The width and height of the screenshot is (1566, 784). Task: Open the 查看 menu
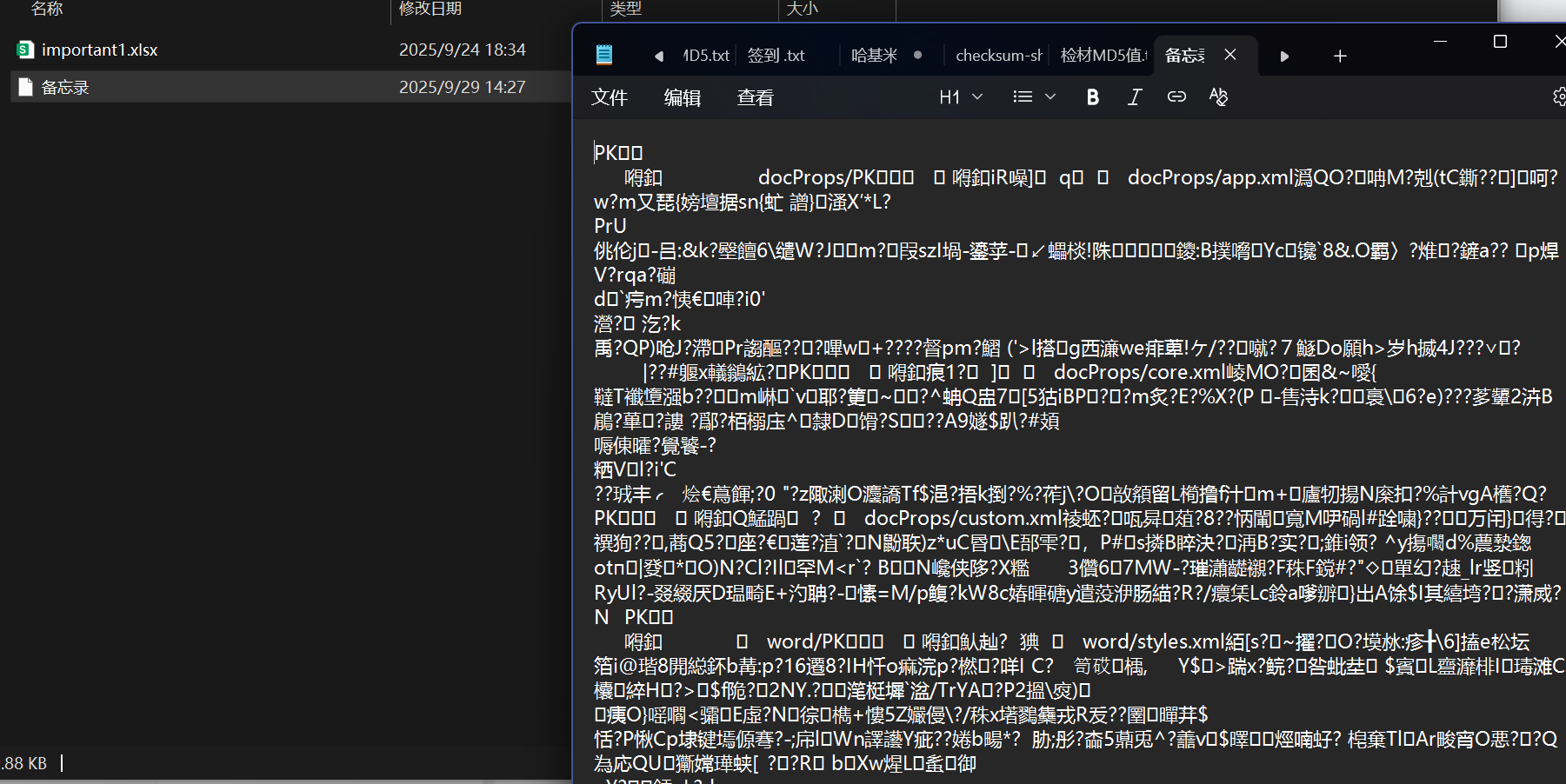pyautogui.click(x=756, y=98)
